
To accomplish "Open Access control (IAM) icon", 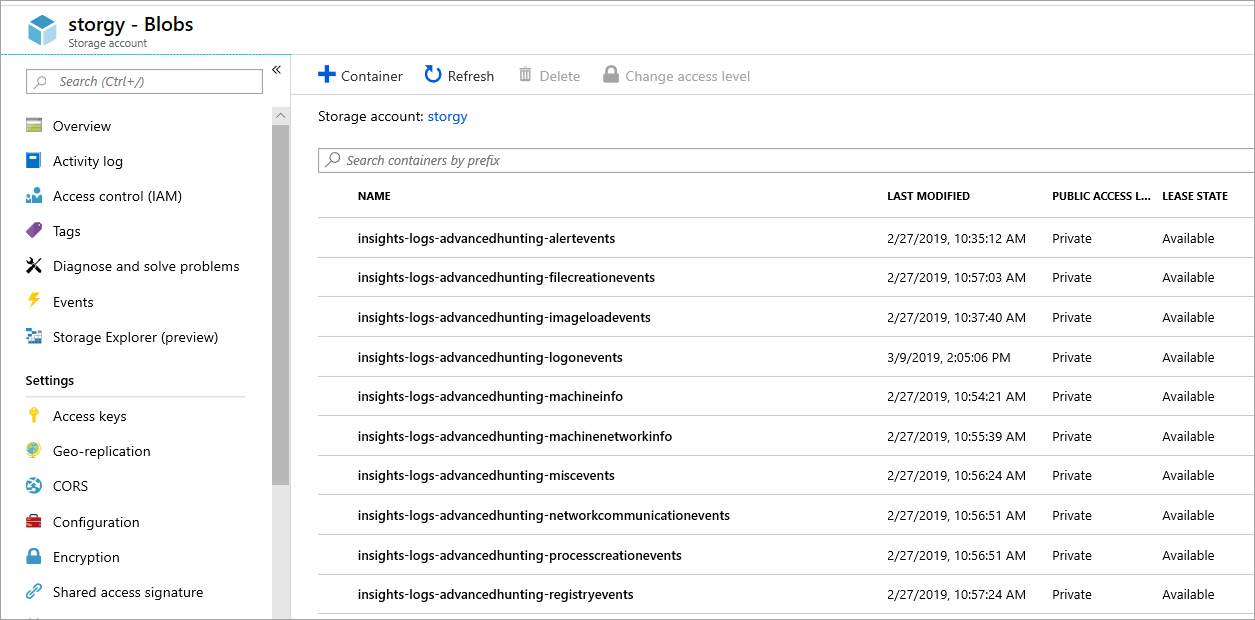I will click(x=34, y=196).
